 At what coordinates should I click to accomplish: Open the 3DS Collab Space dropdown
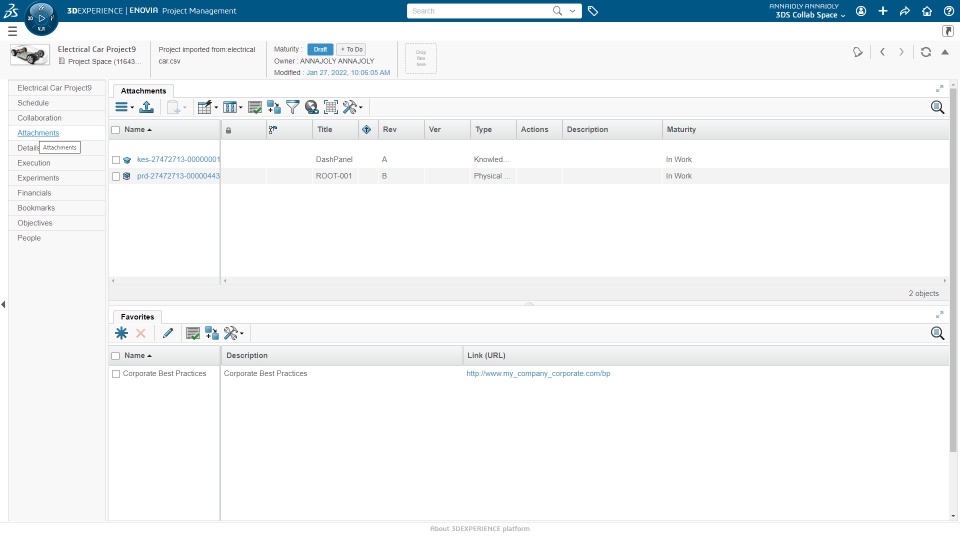point(810,15)
